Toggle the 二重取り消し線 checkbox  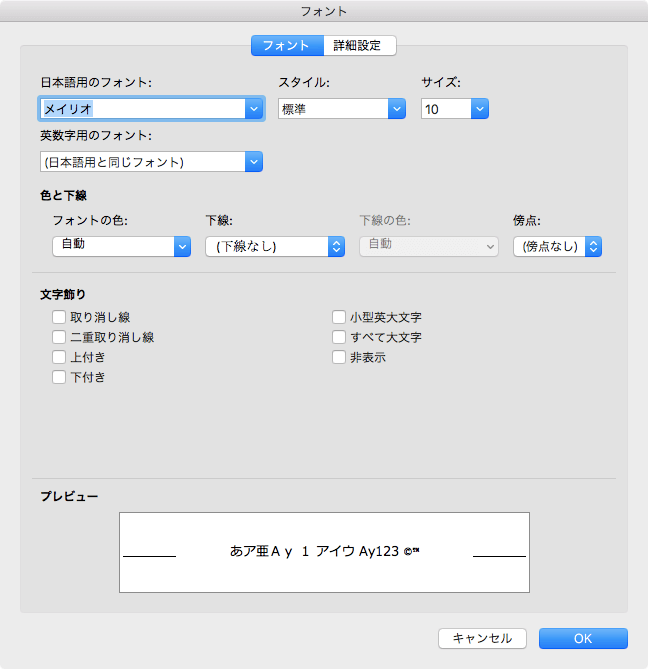(59, 338)
